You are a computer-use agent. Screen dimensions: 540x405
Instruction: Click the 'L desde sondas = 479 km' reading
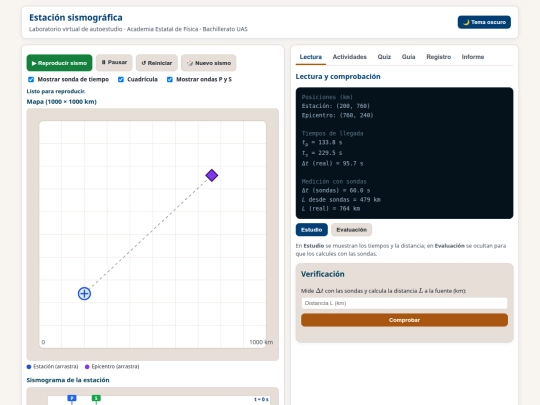[341, 200]
